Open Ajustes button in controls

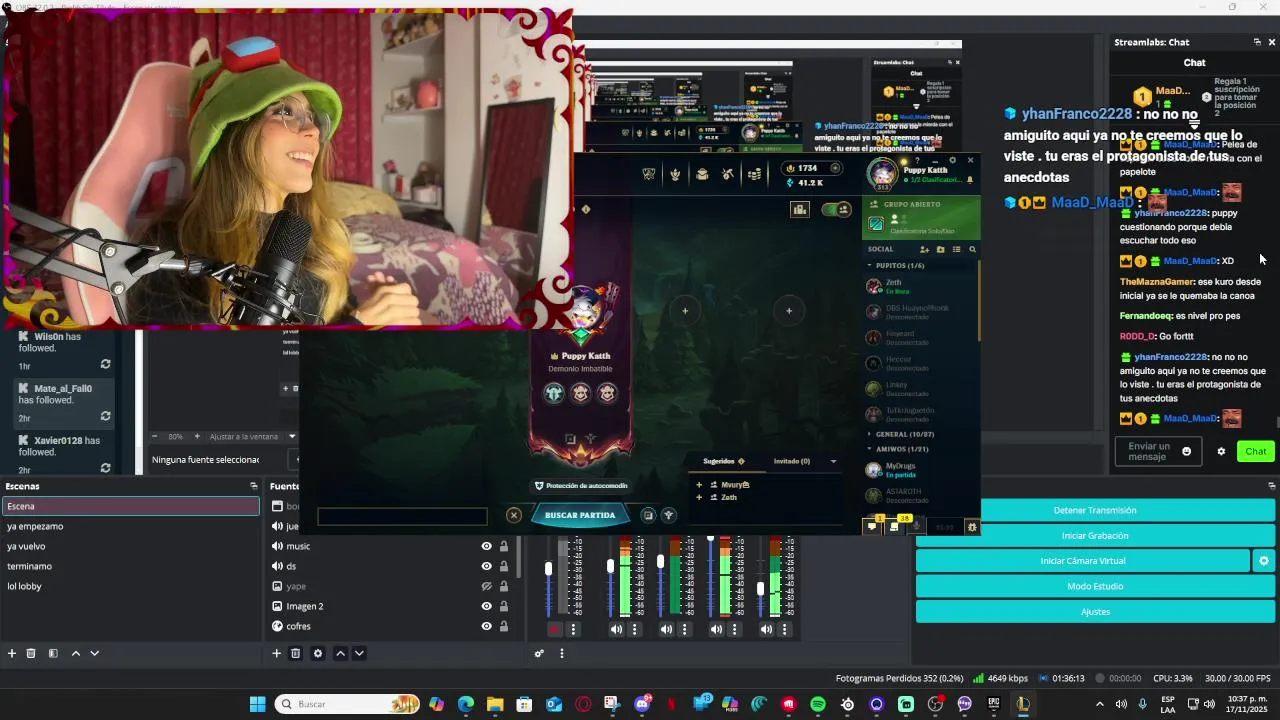coord(1095,611)
